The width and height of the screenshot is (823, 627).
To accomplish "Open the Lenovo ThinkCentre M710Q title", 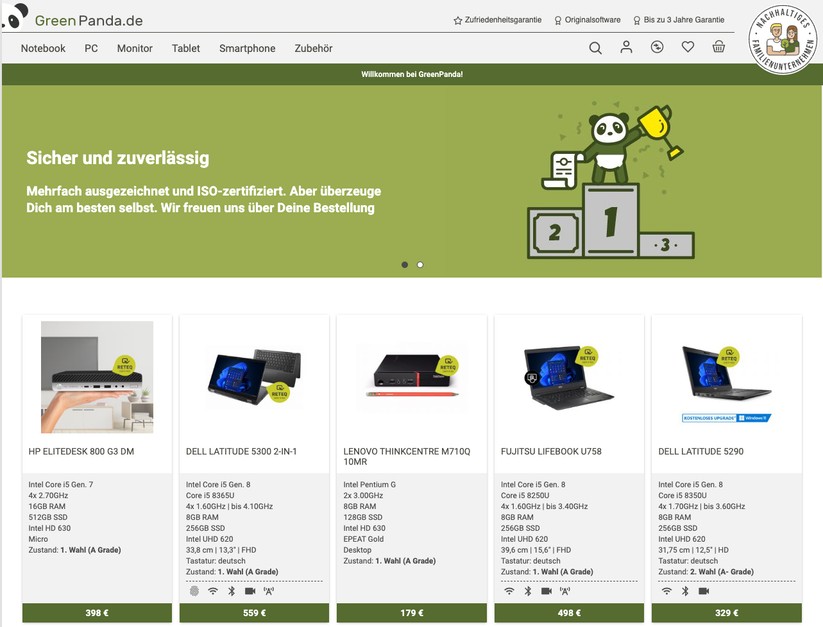I will (x=407, y=456).
